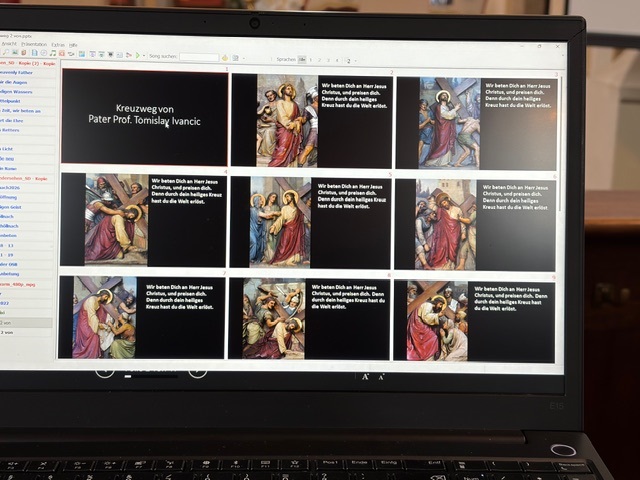Open the Extras menu
Image resolution: width=640 pixels, height=480 pixels.
(58, 45)
